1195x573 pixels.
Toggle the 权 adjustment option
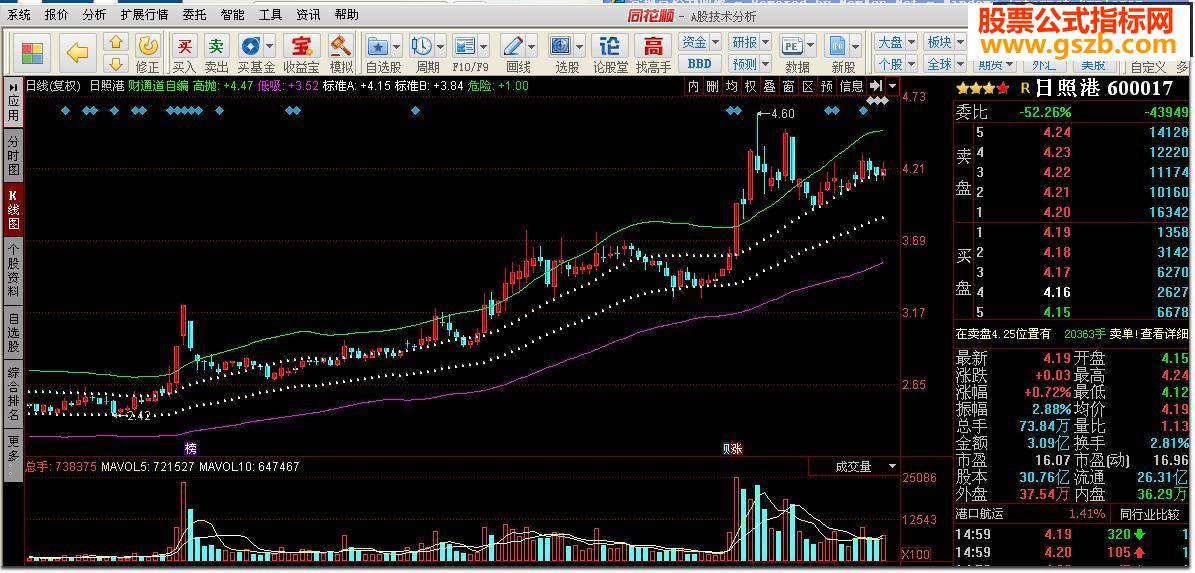(x=751, y=86)
